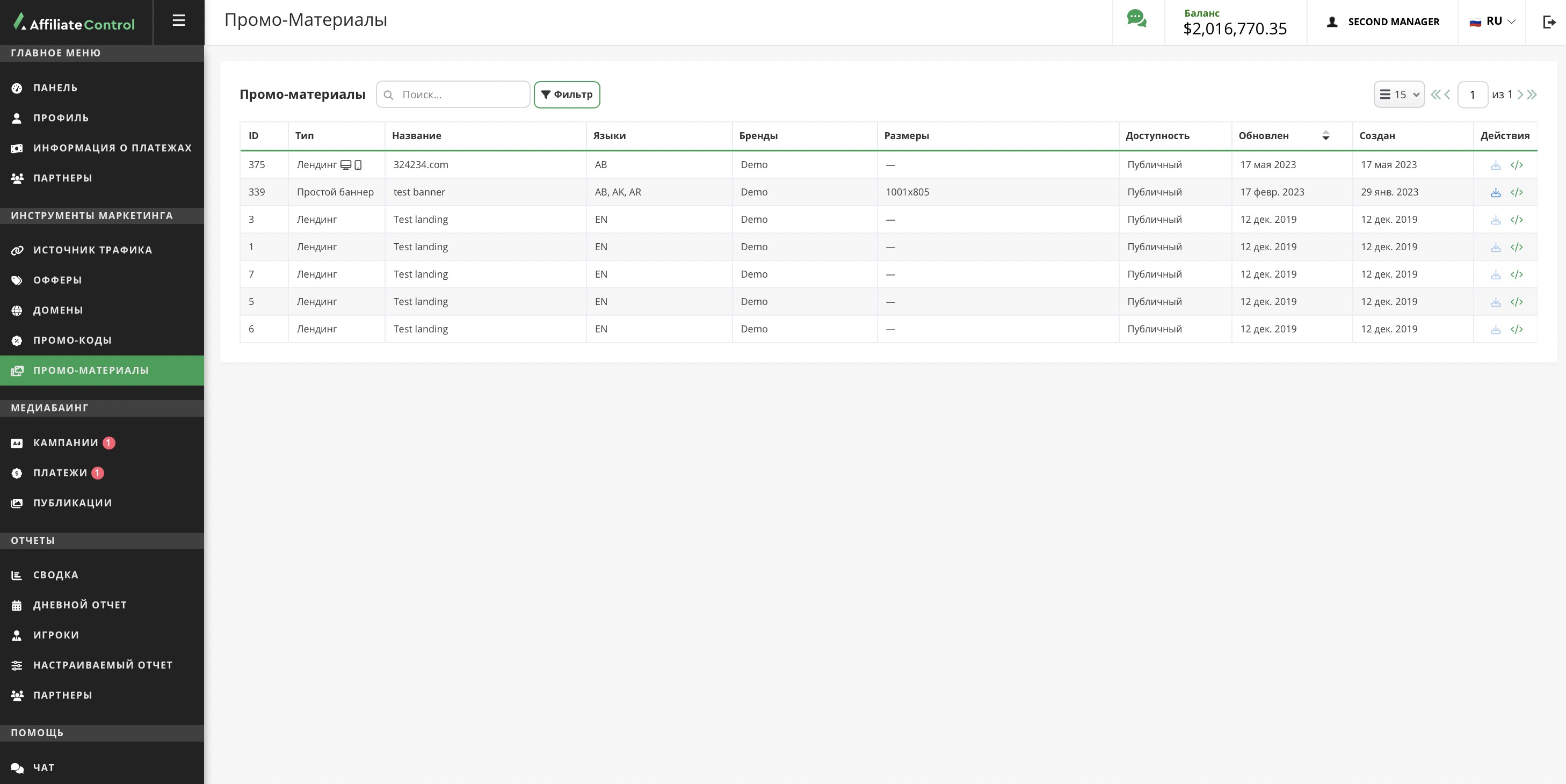The height and width of the screenshot is (784, 1566).
Task: Open SECOND MANAGER user menu
Action: pos(1382,22)
